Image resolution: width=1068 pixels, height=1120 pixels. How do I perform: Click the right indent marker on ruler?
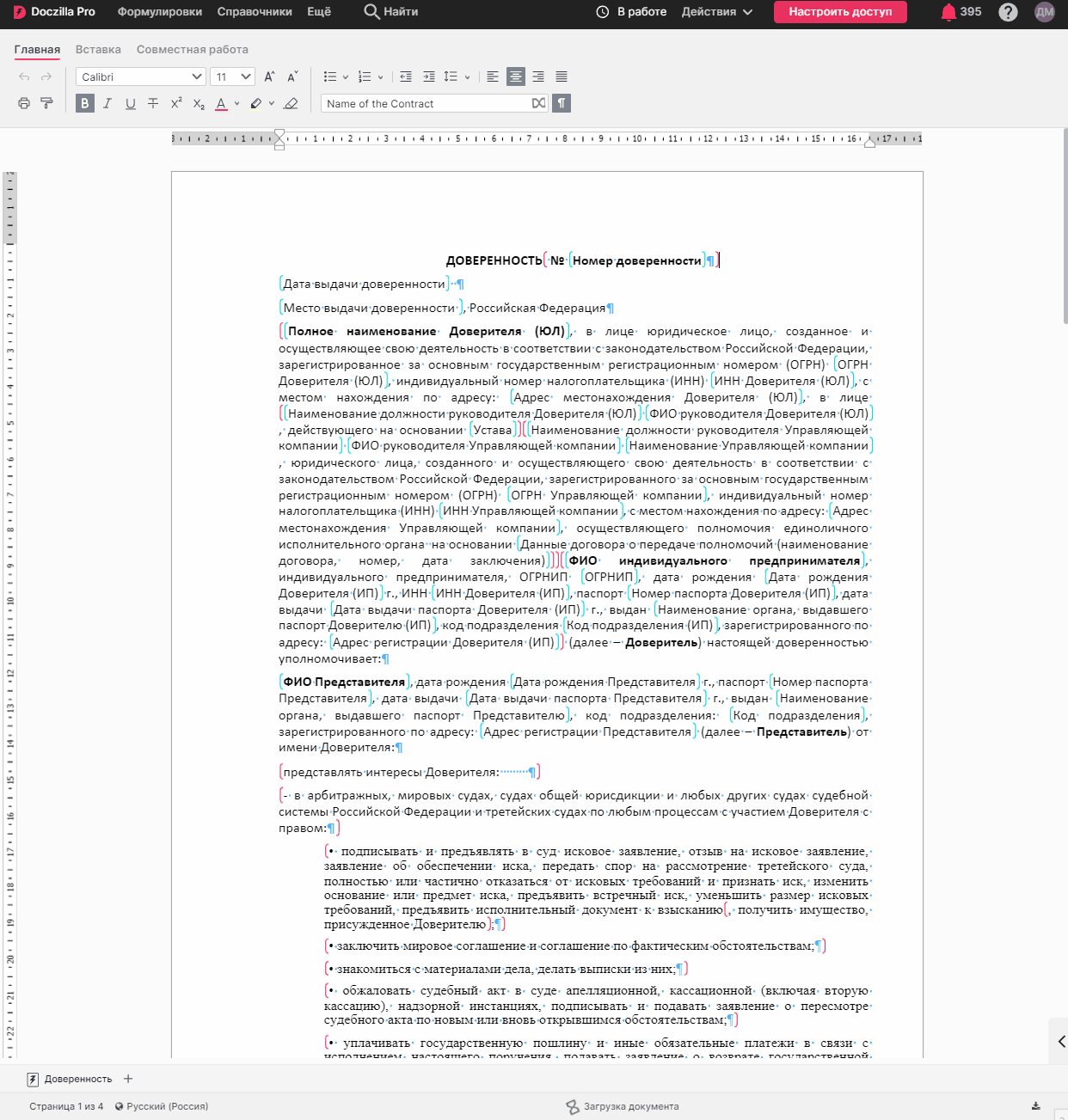pyautogui.click(x=869, y=142)
